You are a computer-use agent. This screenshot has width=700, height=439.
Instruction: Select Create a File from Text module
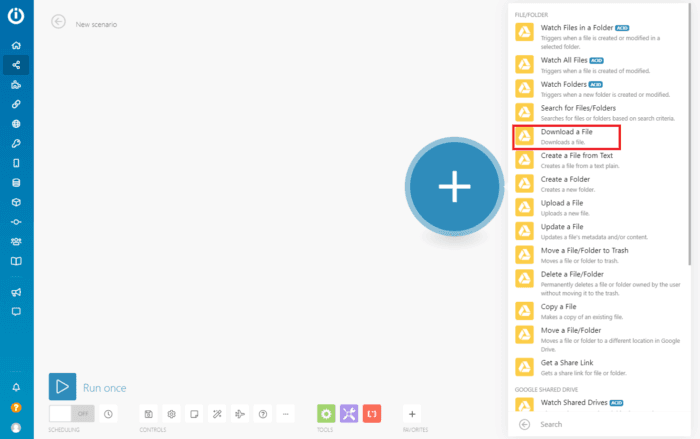pos(598,160)
